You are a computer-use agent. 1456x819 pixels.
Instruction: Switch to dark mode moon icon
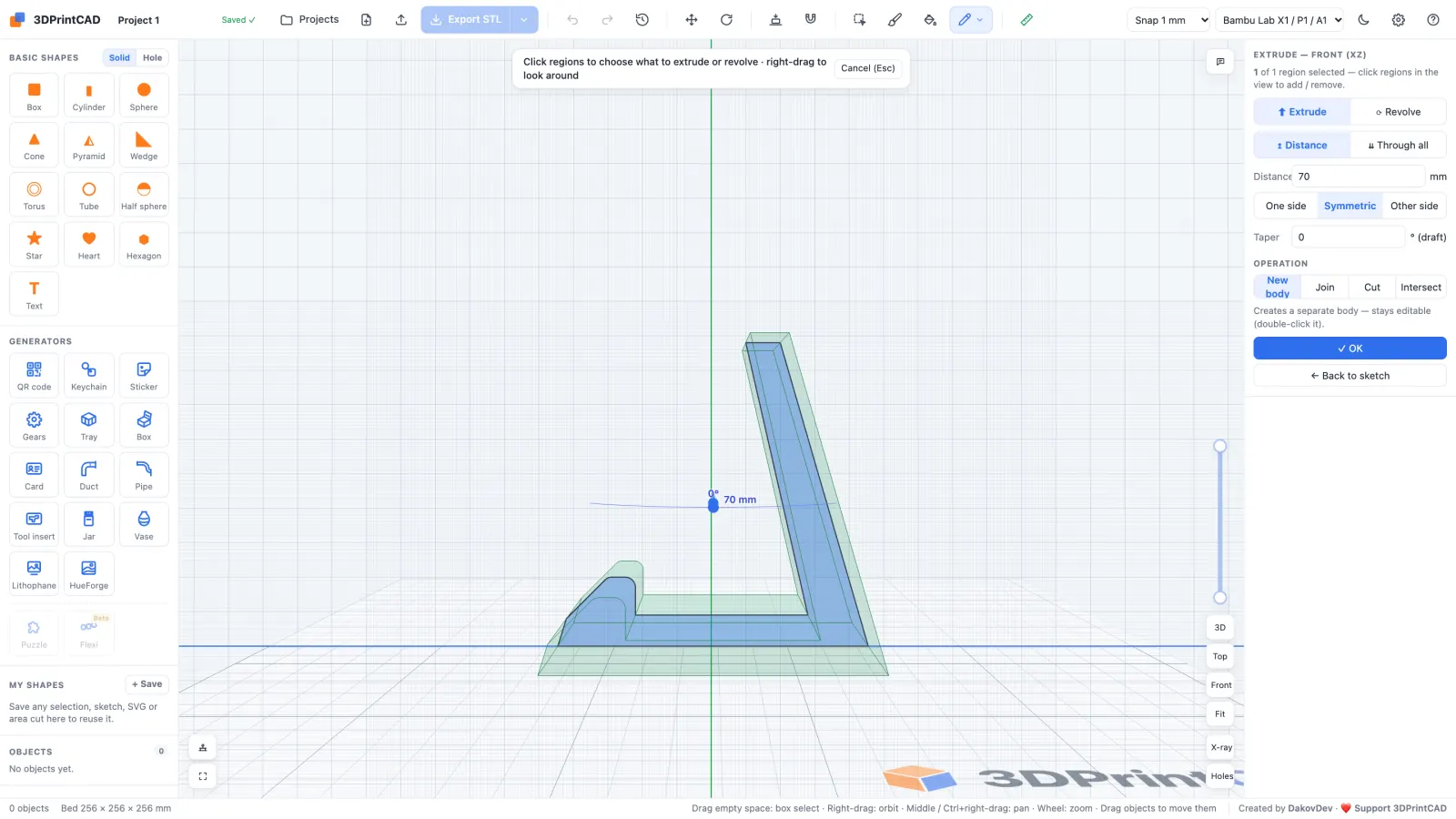(x=1363, y=20)
